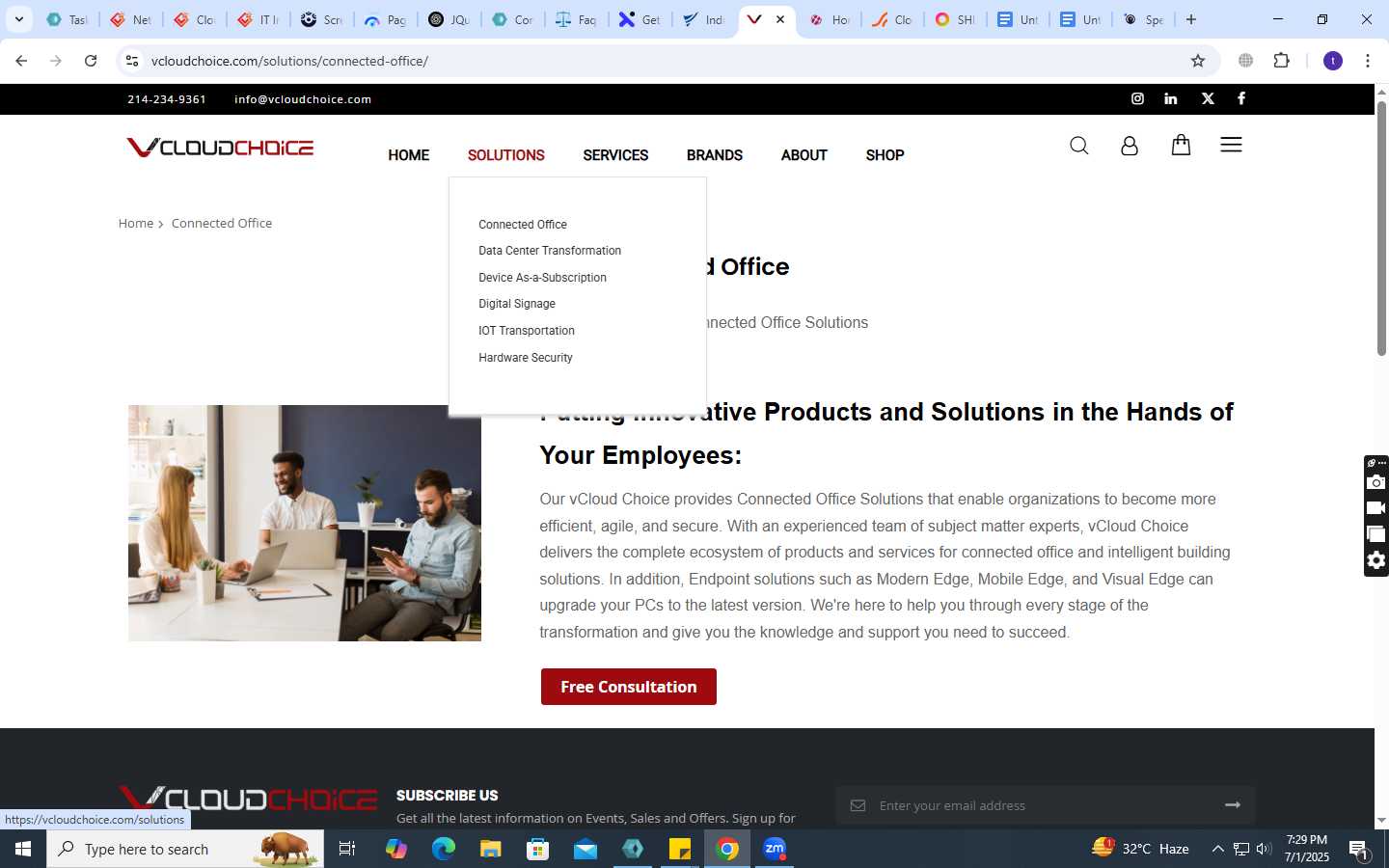
Task: Click the screenshot camera icon on side panel
Action: coord(1376,482)
